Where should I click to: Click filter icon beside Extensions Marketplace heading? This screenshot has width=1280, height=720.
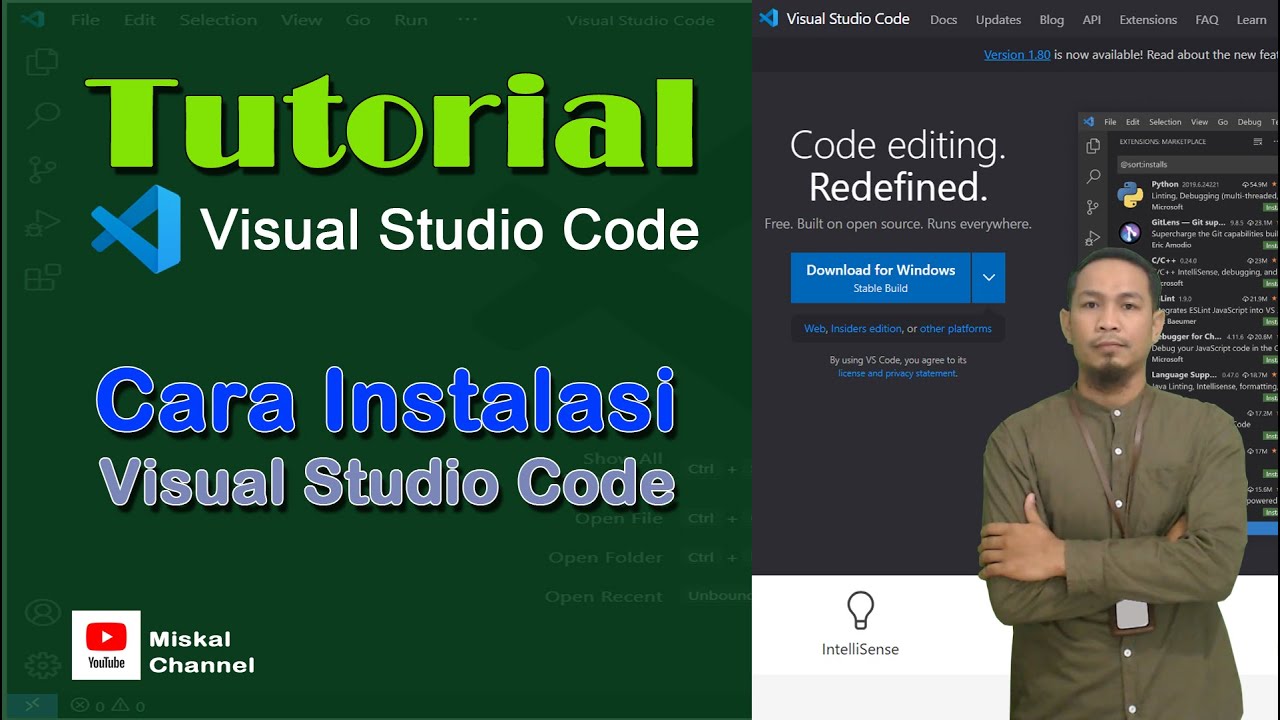coord(1258,142)
